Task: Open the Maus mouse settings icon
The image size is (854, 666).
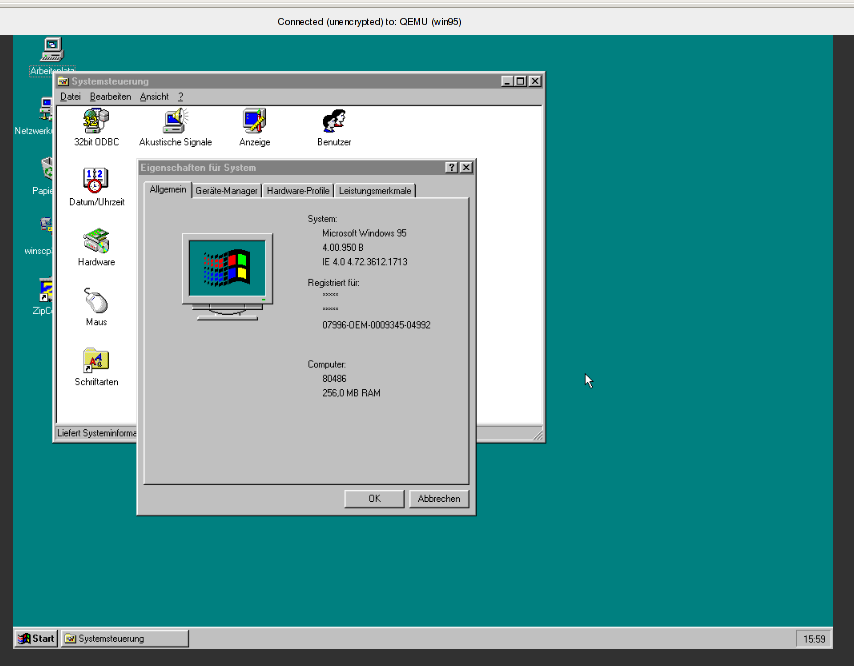Action: pos(96,307)
